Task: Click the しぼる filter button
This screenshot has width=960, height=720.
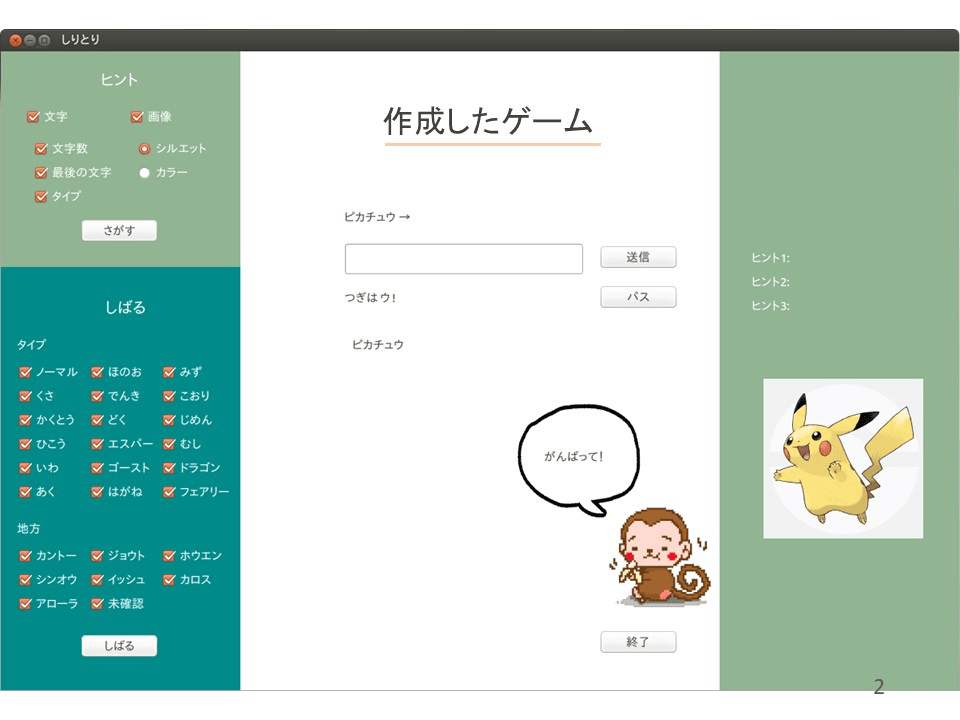Action: pos(119,645)
